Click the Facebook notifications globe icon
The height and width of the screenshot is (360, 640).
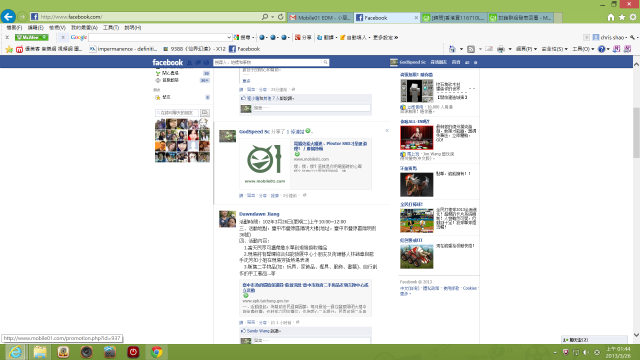coord(206,62)
